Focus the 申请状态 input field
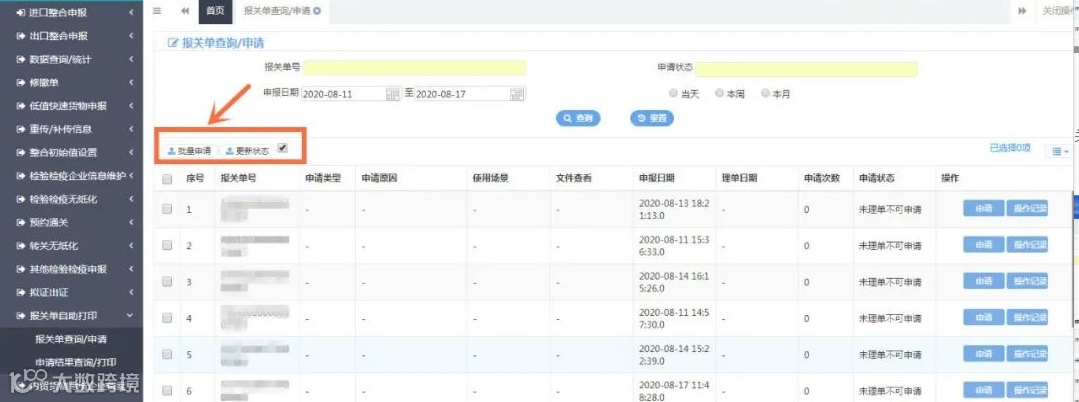The height and width of the screenshot is (402, 1079). [x=806, y=69]
